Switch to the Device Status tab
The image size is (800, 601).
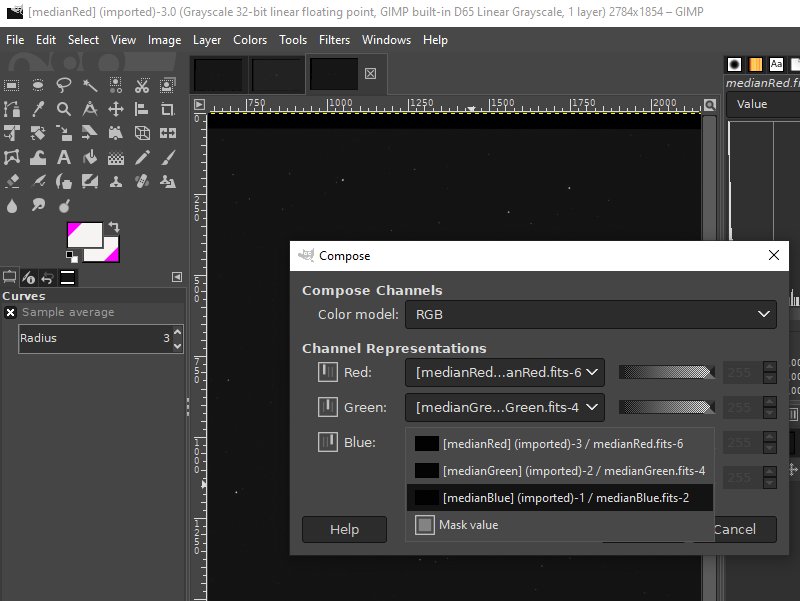pos(29,278)
